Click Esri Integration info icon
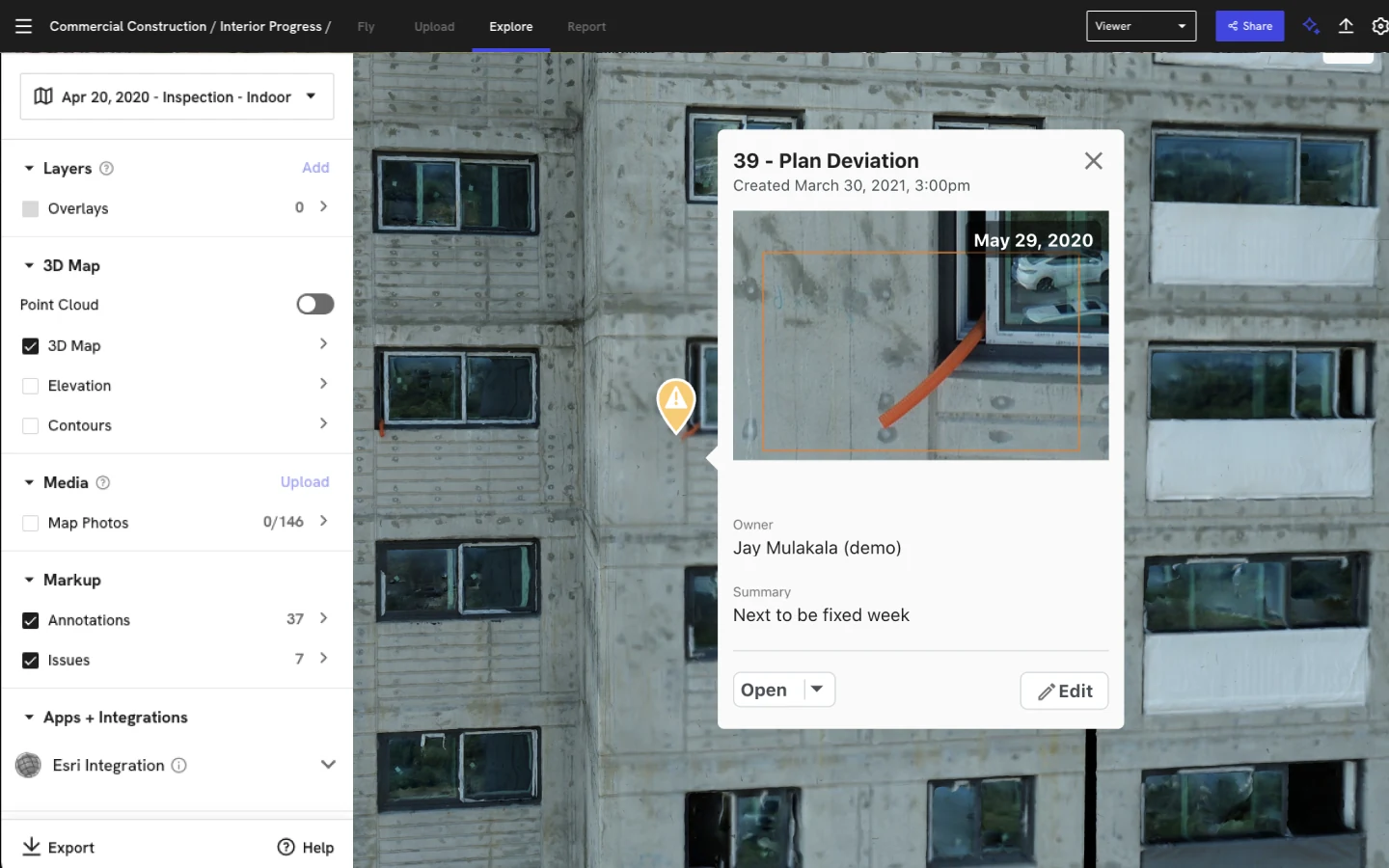The width and height of the screenshot is (1389, 868). click(x=178, y=765)
